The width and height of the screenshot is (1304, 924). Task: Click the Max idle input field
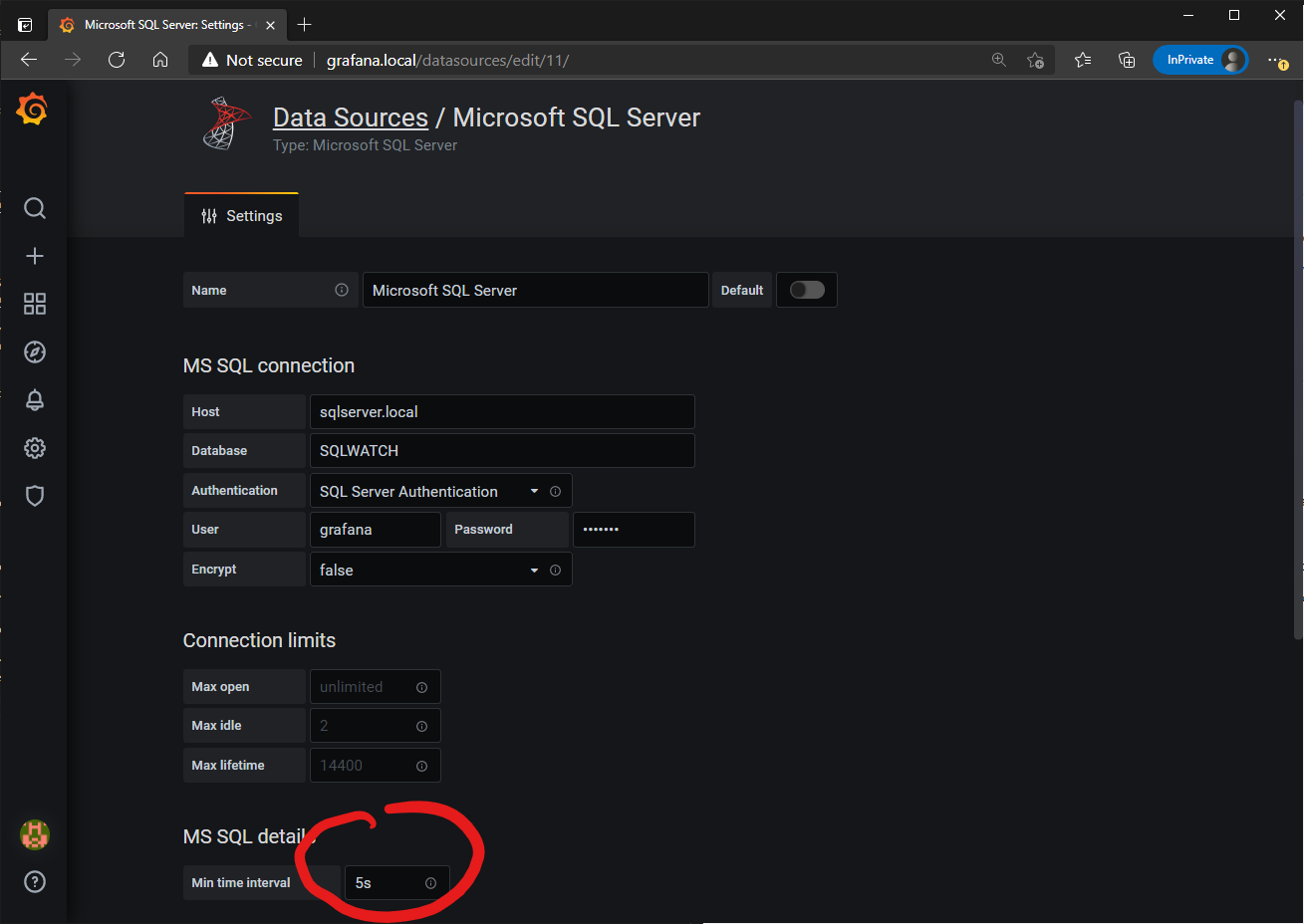coord(376,726)
